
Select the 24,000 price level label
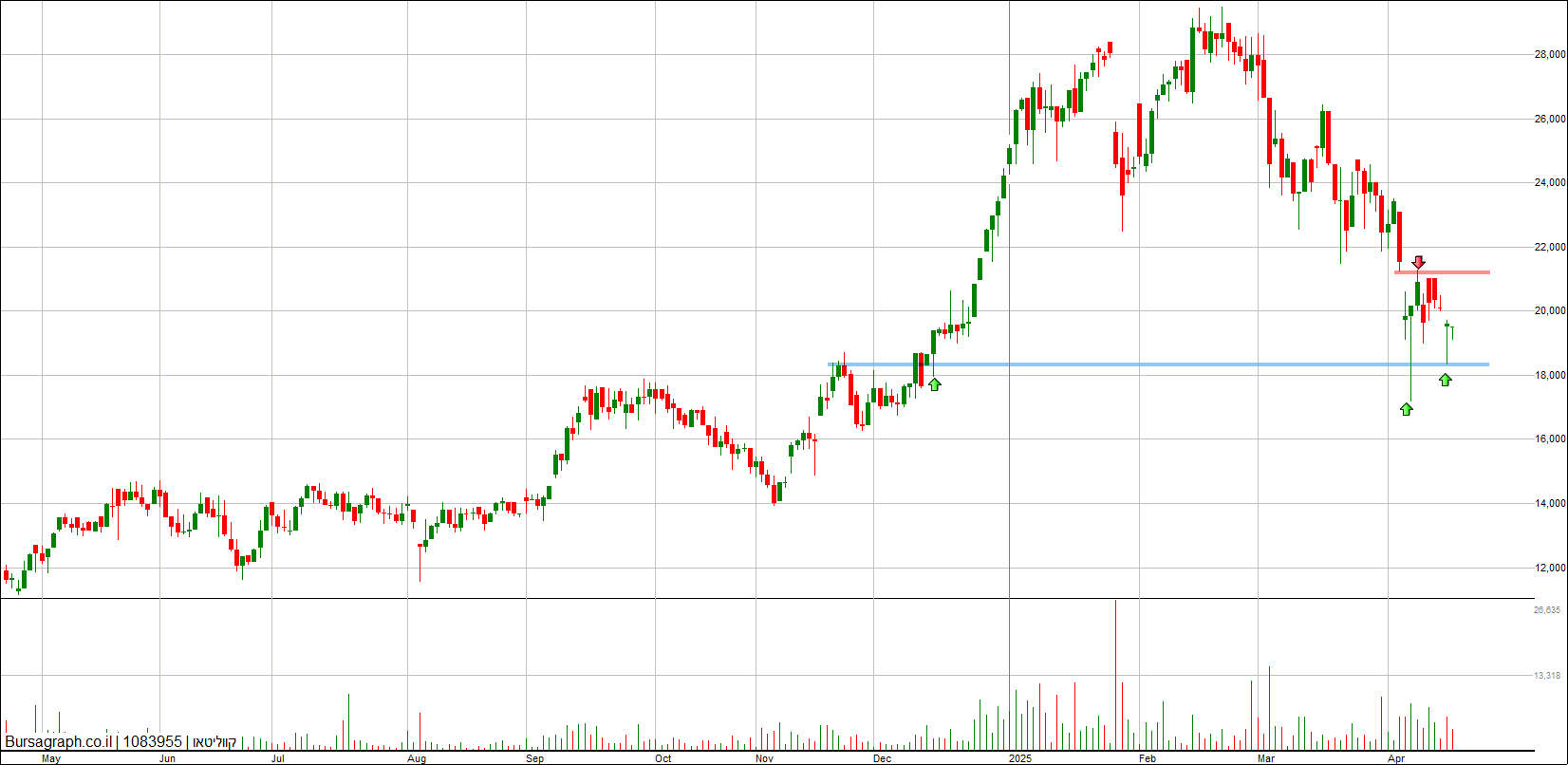[x=1549, y=183]
